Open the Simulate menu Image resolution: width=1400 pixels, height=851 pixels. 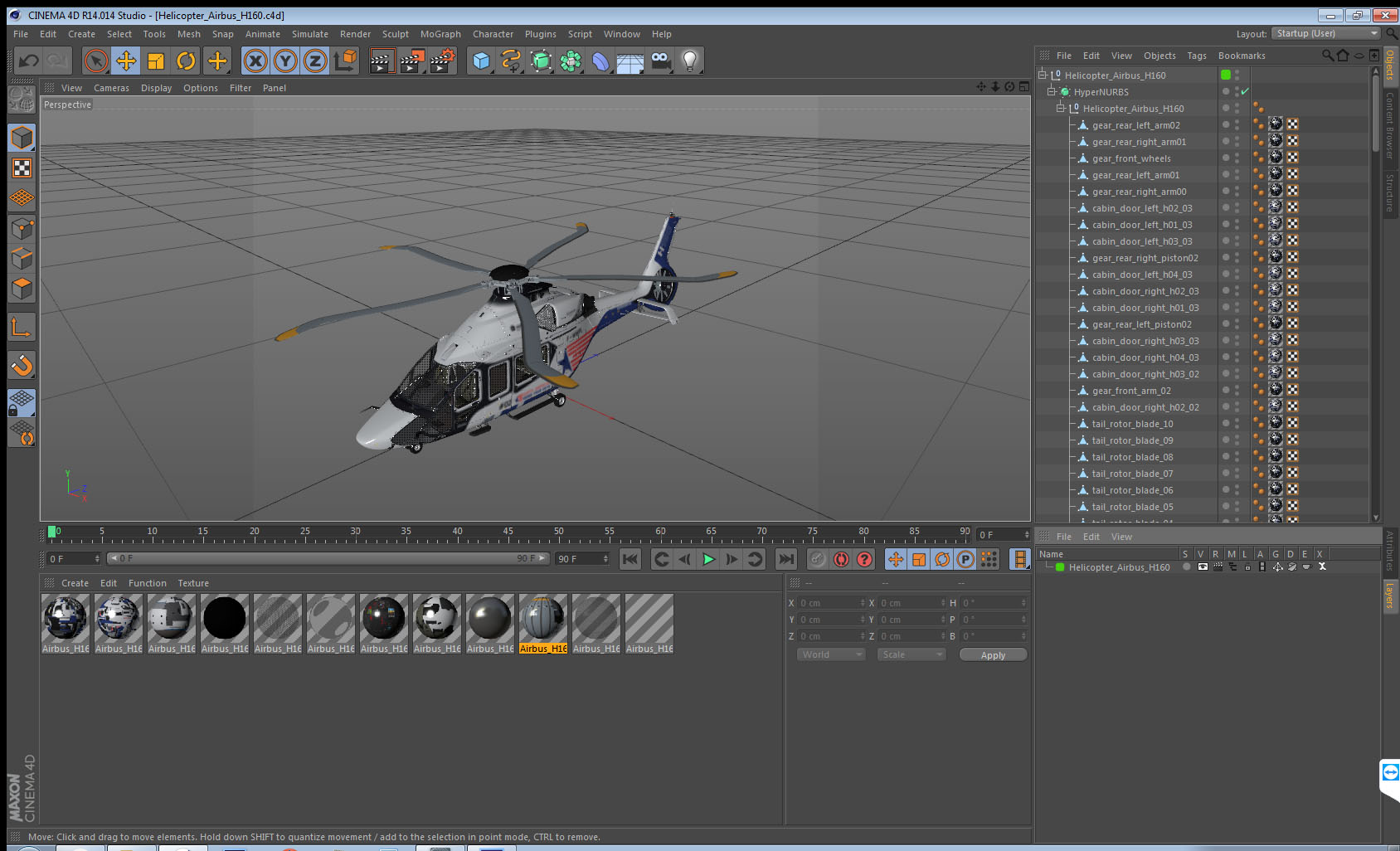[310, 34]
